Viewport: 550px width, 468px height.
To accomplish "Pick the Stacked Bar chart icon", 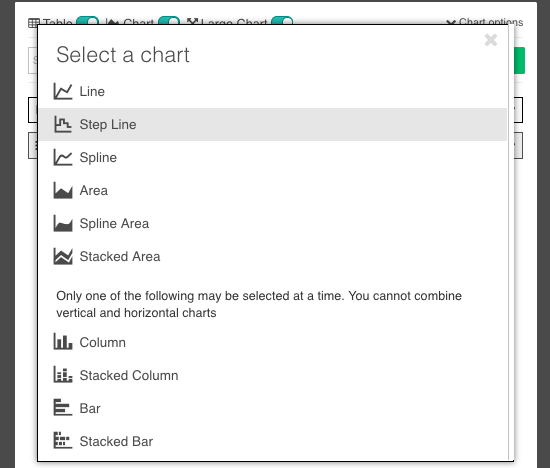I will (x=63, y=441).
